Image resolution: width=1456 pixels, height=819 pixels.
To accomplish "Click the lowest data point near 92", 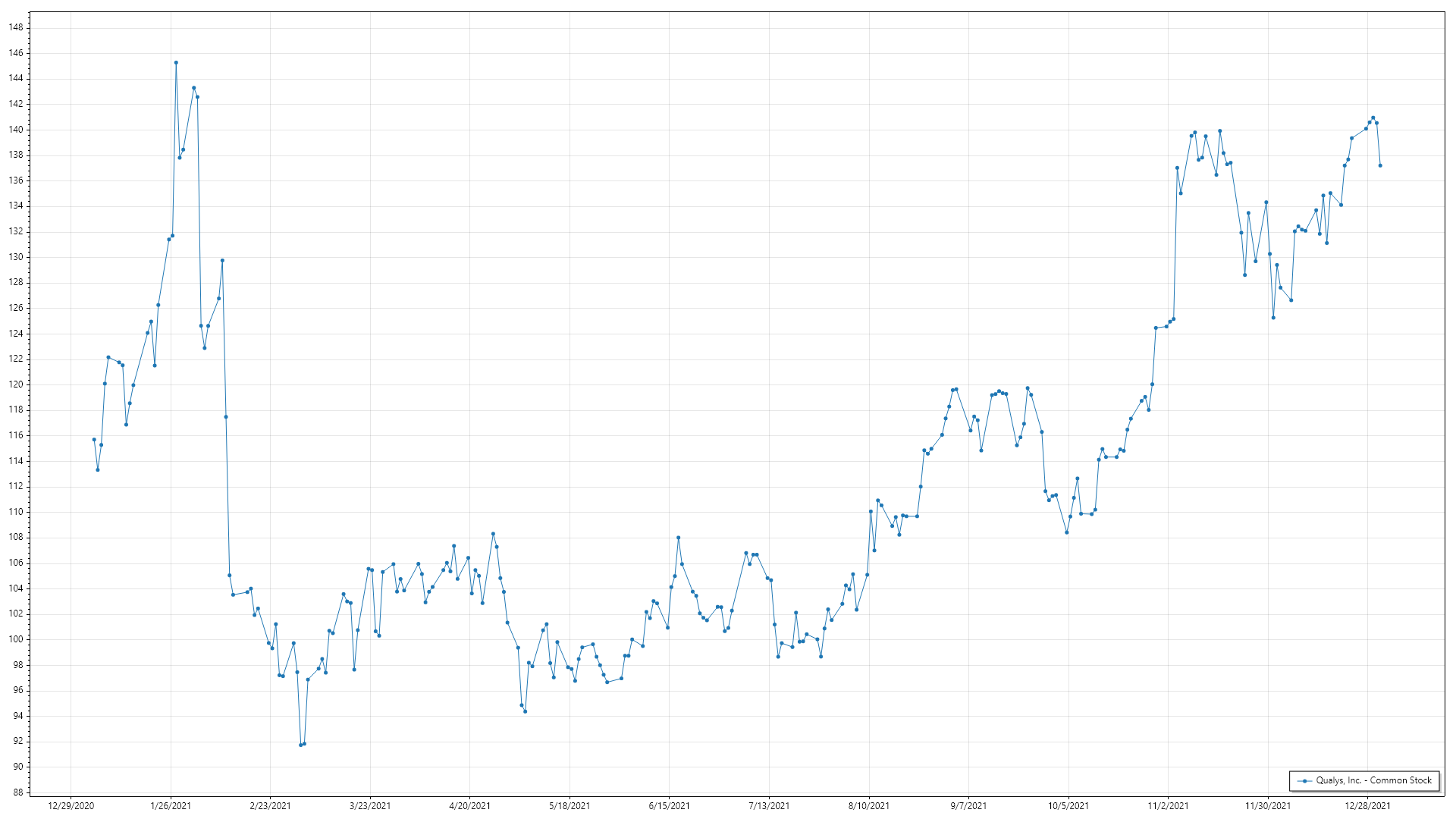I will [301, 745].
